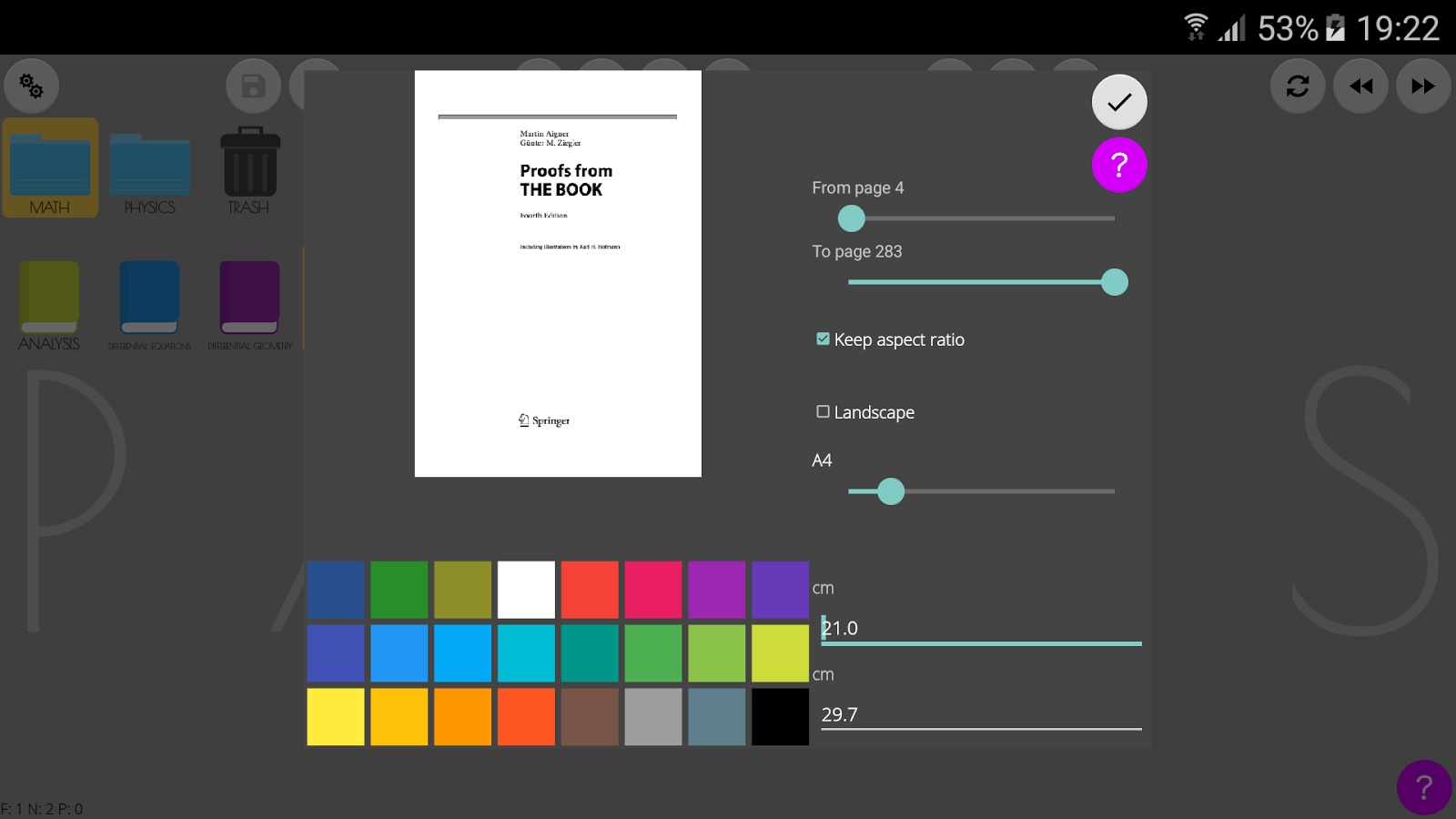Open the TRASH bin
1456x819 pixels.
[250, 170]
